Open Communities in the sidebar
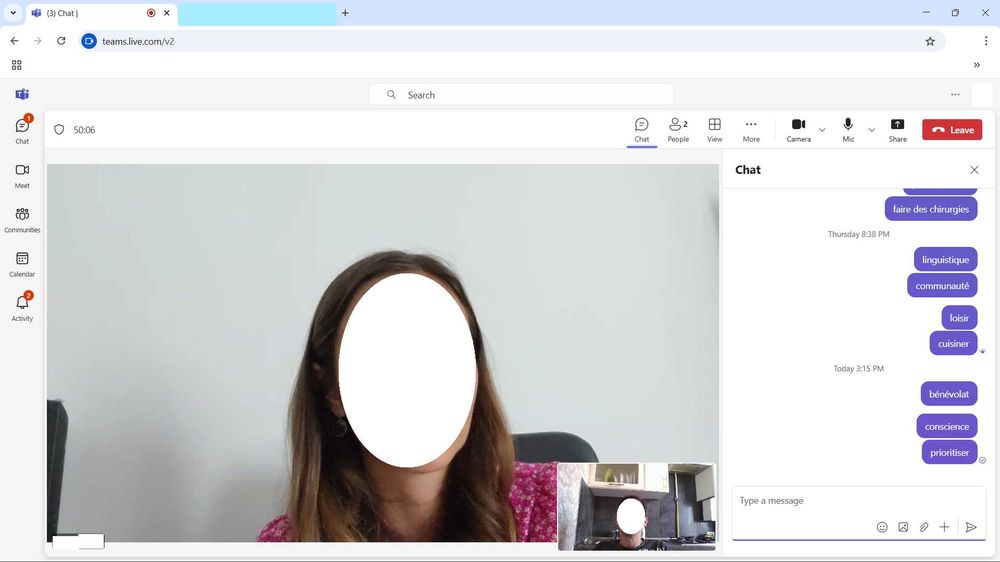Viewport: 1000px width, 562px height. pos(22,220)
